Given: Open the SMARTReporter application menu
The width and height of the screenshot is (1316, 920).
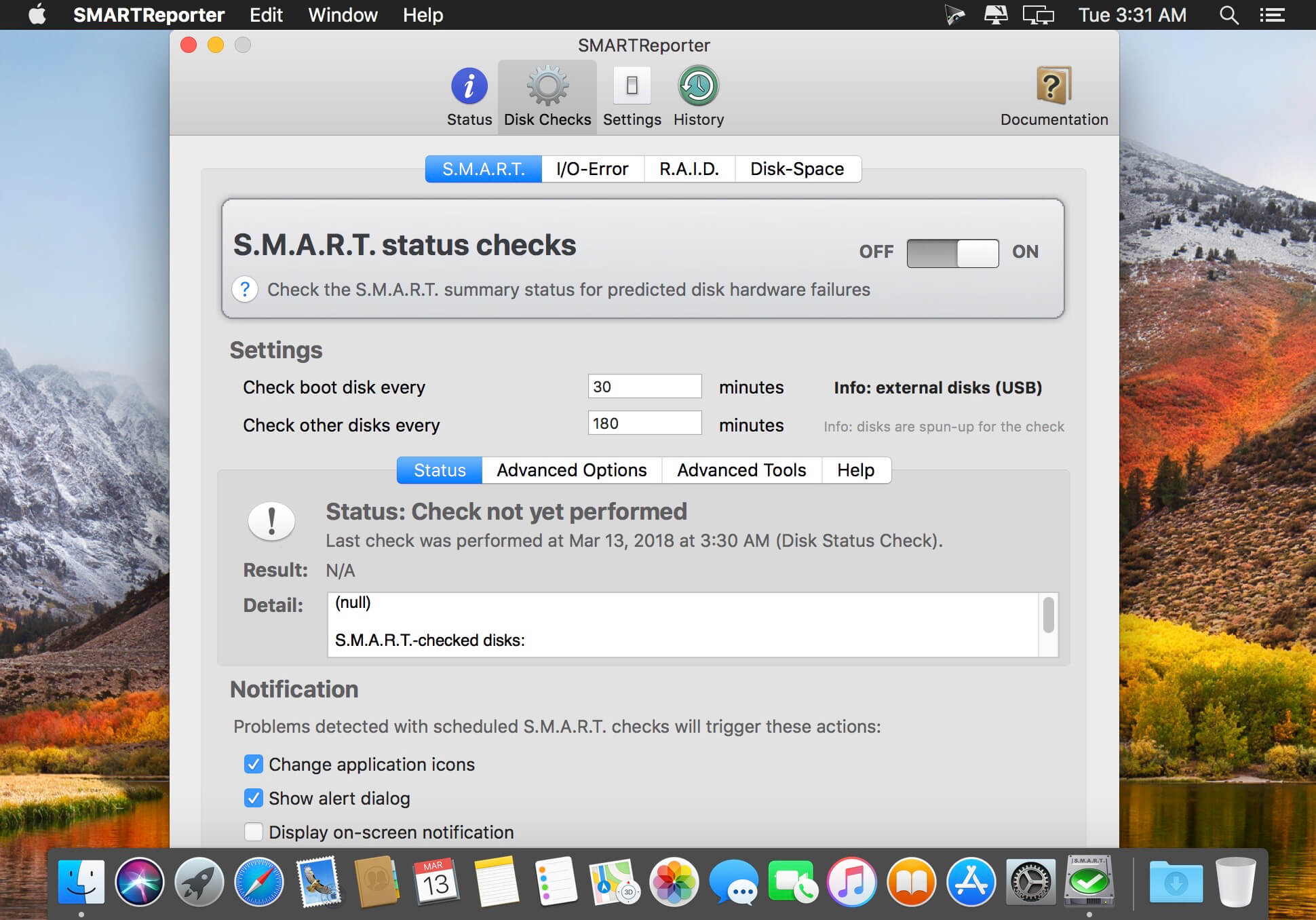Looking at the screenshot, I should pos(149,15).
